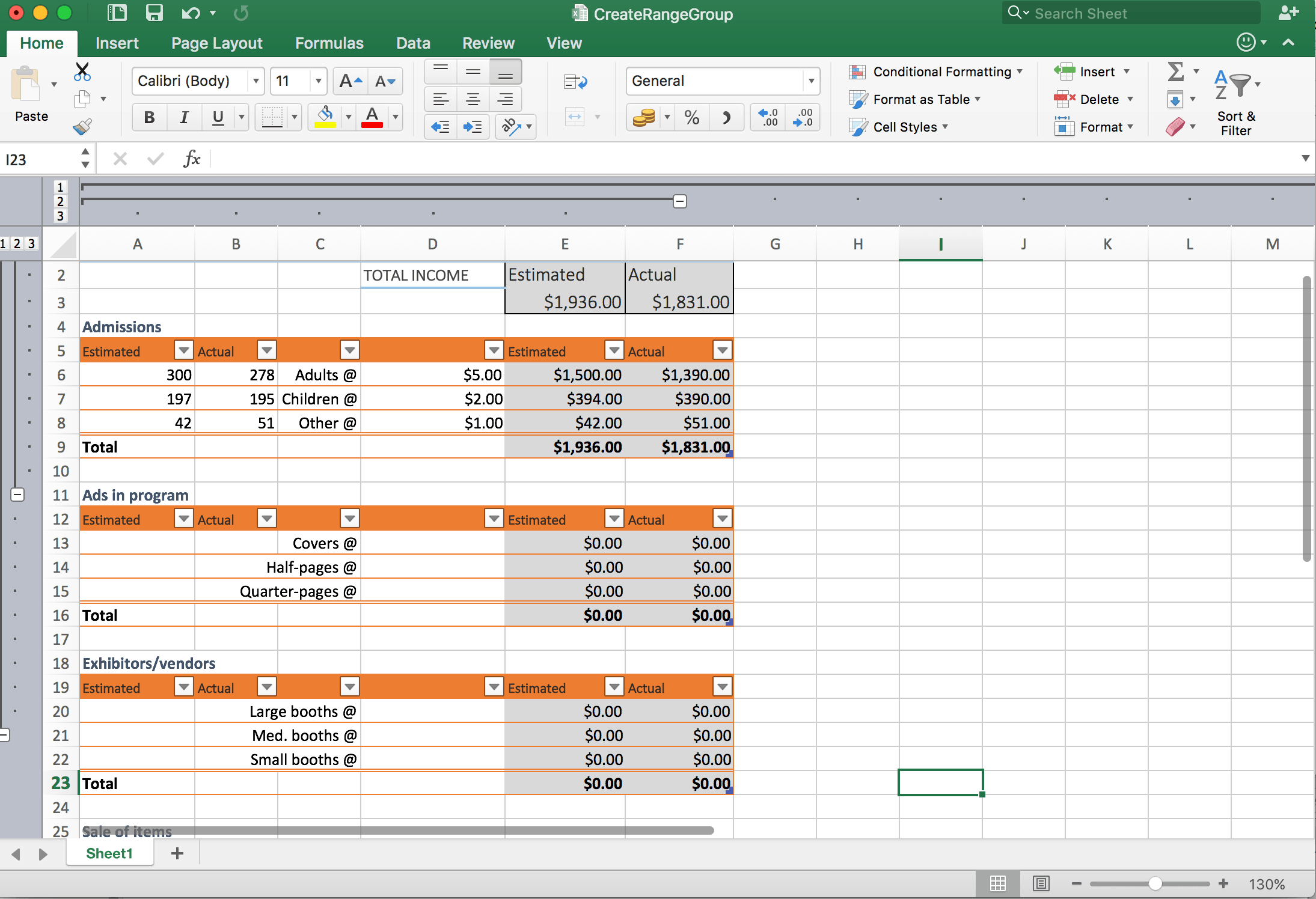Open the Format as Table menu
Image resolution: width=1316 pixels, height=899 pixels.
tap(915, 99)
